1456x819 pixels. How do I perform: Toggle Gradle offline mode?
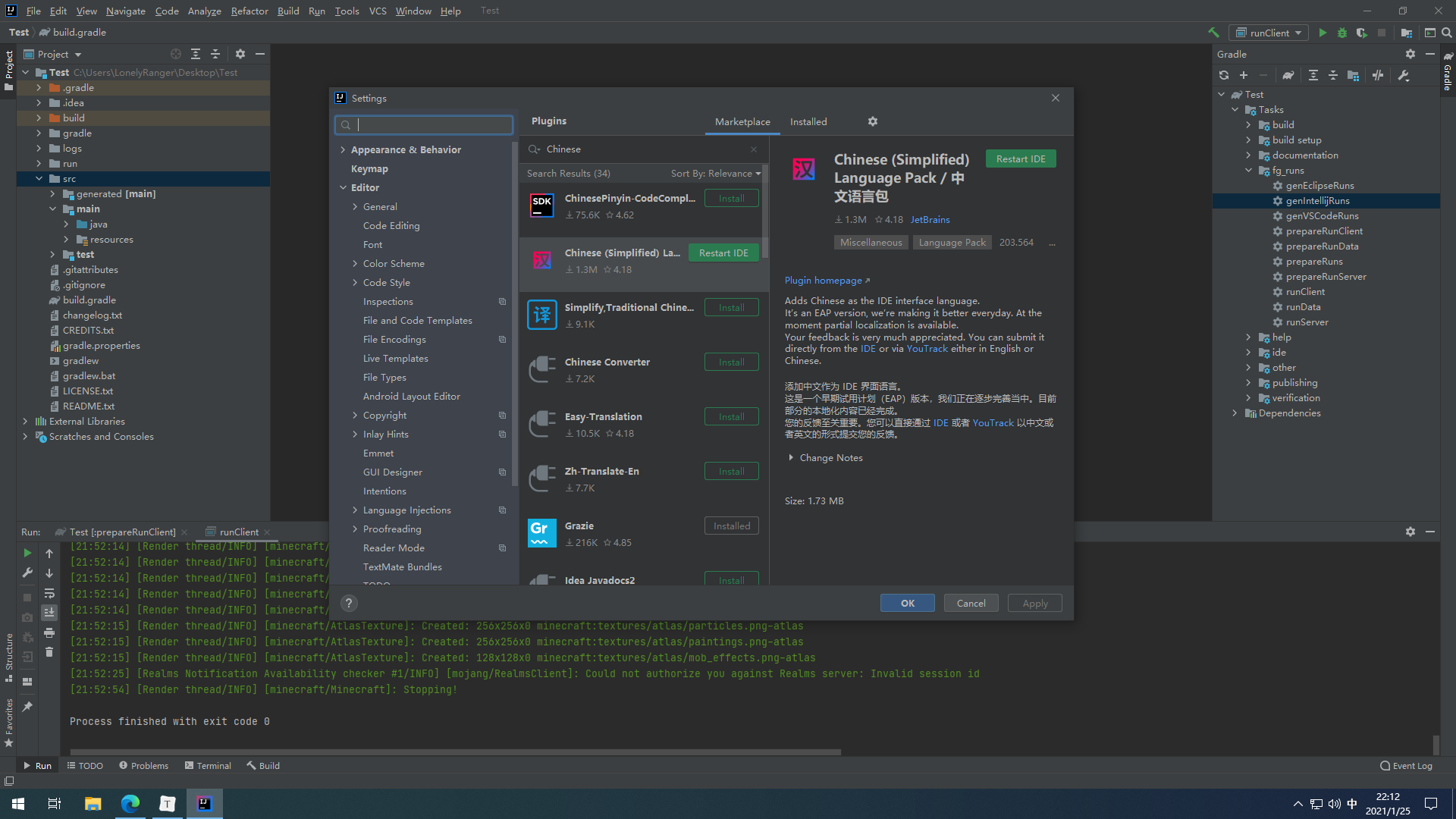click(1378, 75)
